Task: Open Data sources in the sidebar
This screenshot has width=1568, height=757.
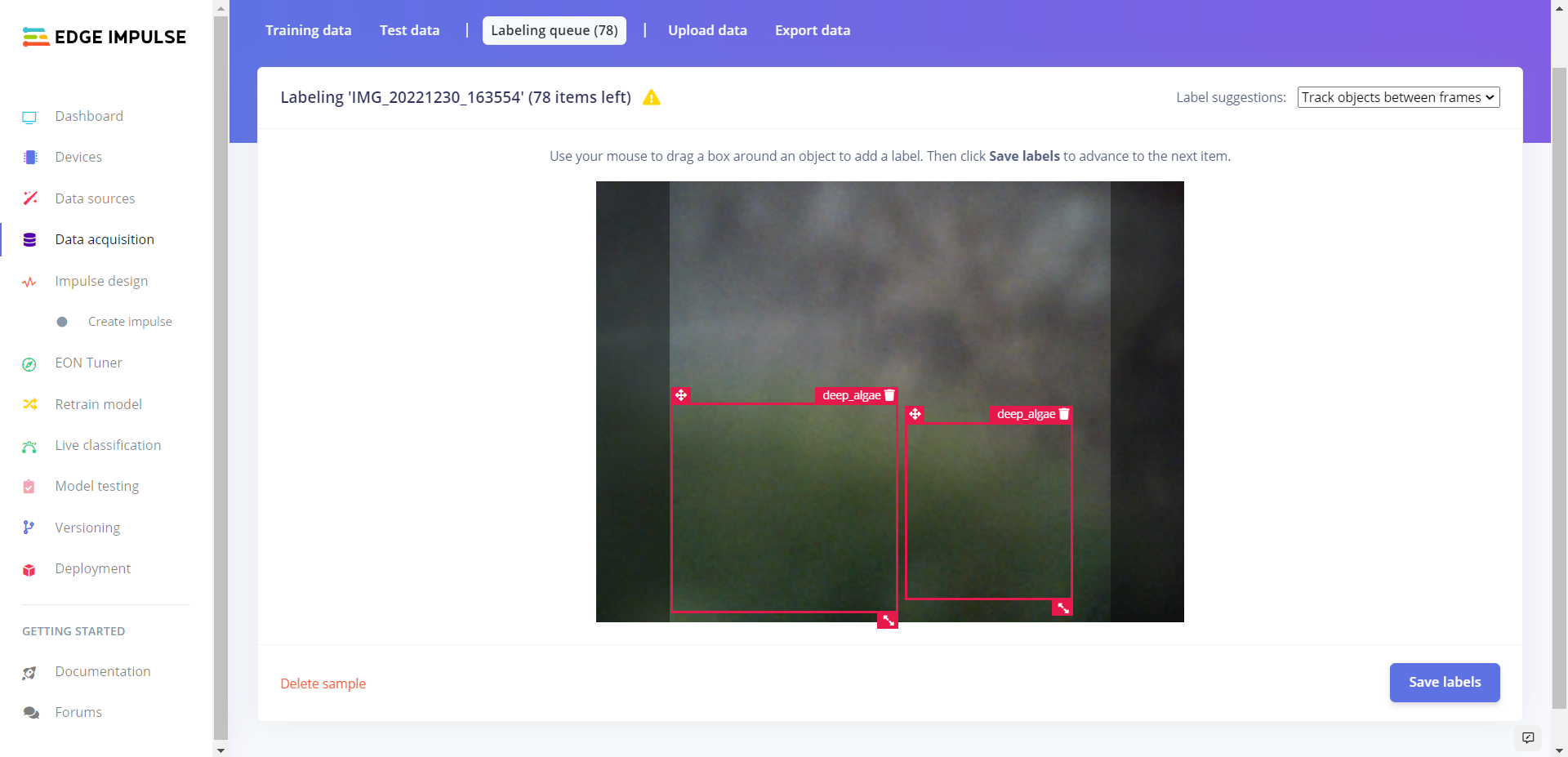Action: pos(95,198)
